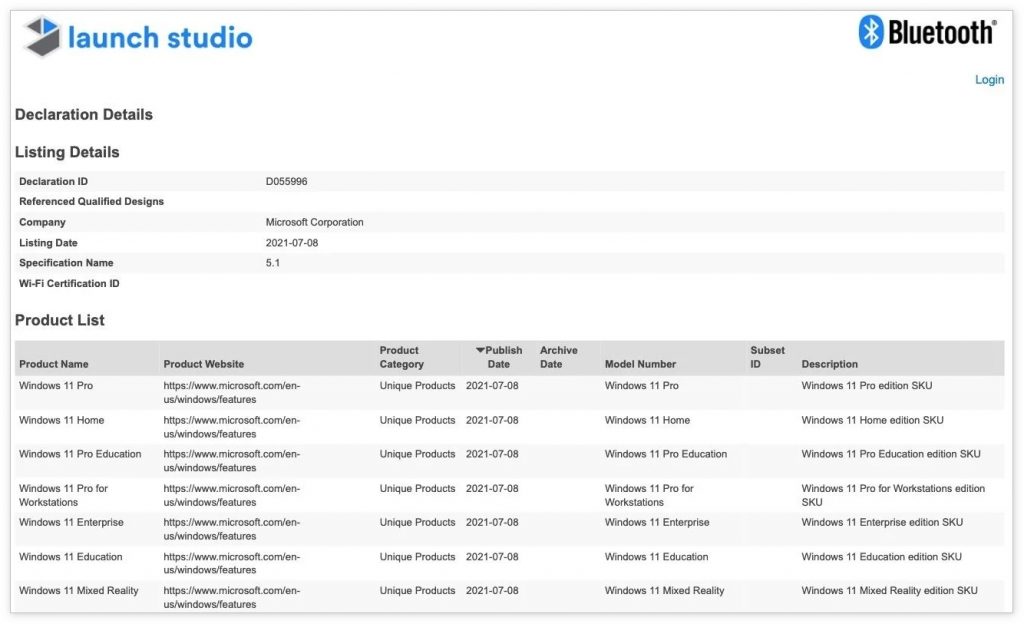This screenshot has height=624, width=1024.
Task: Click the Archive Date column header
Action: [x=558, y=357]
